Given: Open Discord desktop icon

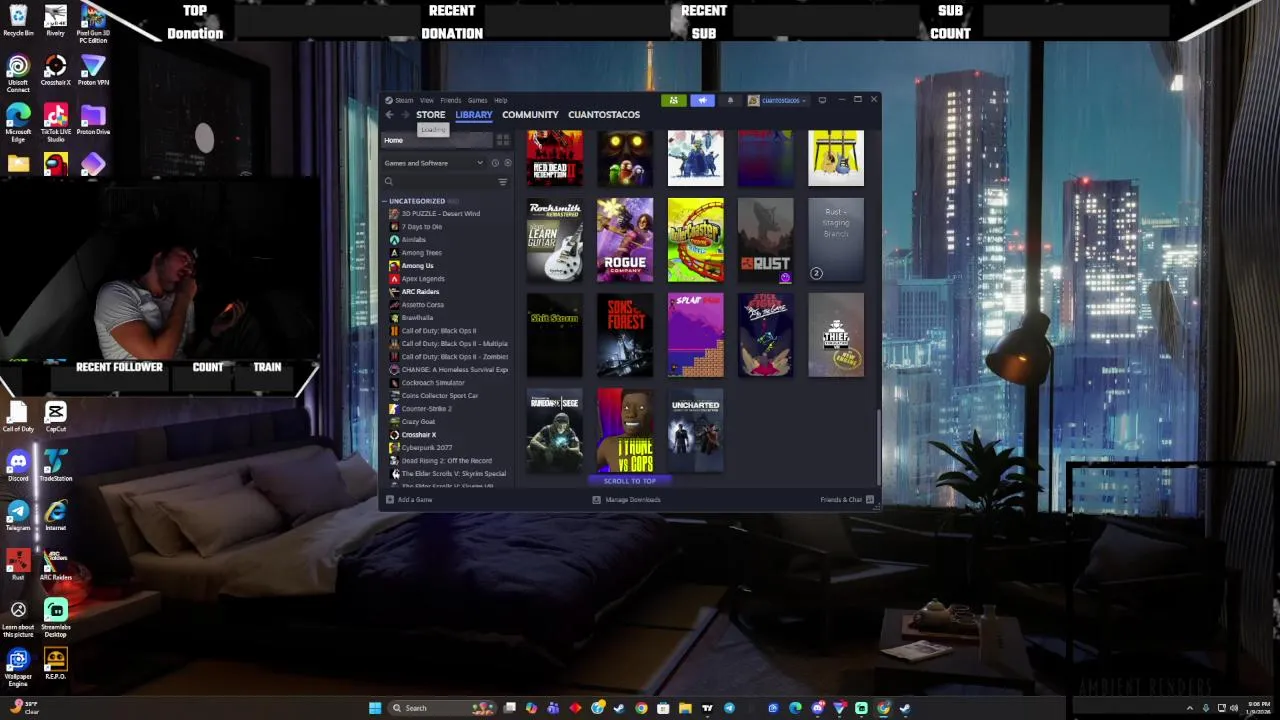Looking at the screenshot, I should coord(18,465).
